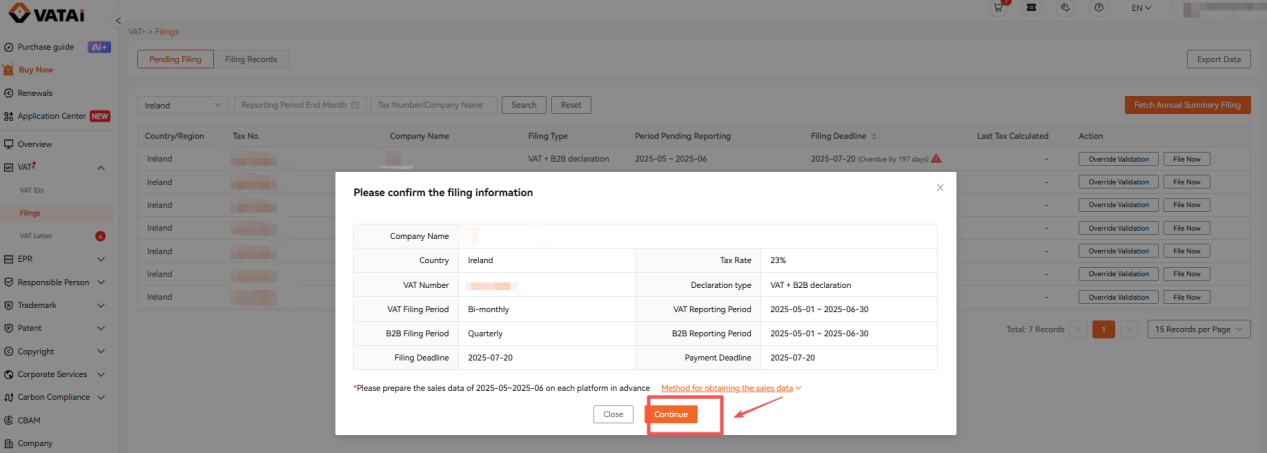1267x453 pixels.
Task: Click the Buy Now icon in sidebar
Action: [9, 70]
